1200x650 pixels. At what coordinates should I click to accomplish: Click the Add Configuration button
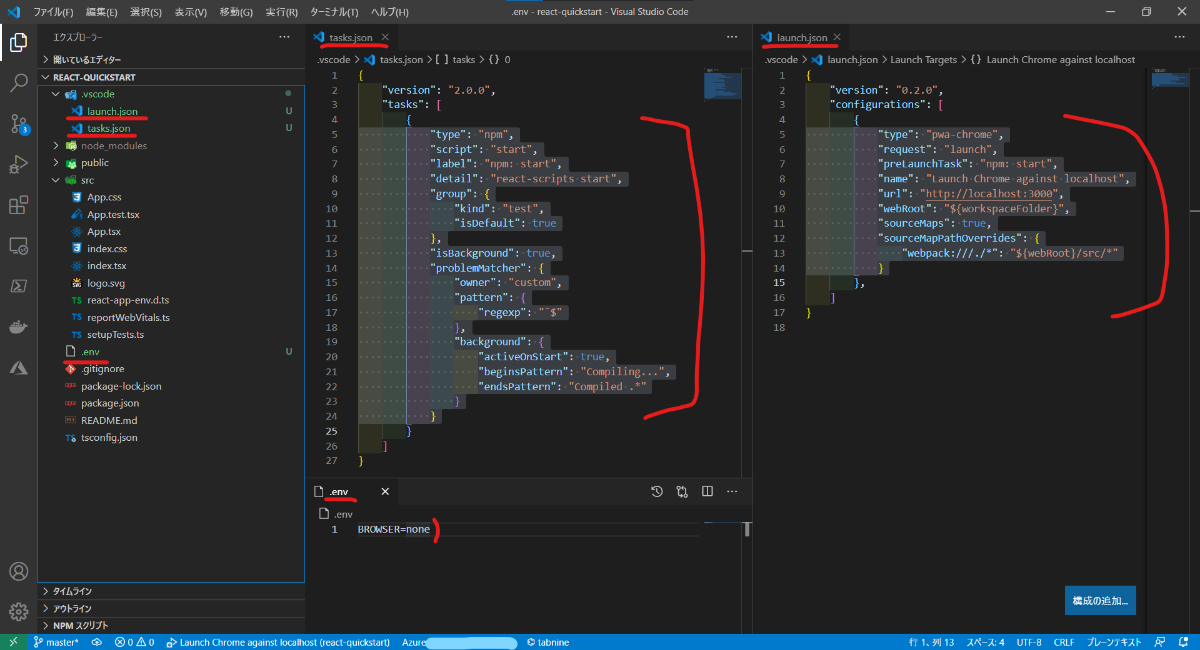[x=1100, y=601]
